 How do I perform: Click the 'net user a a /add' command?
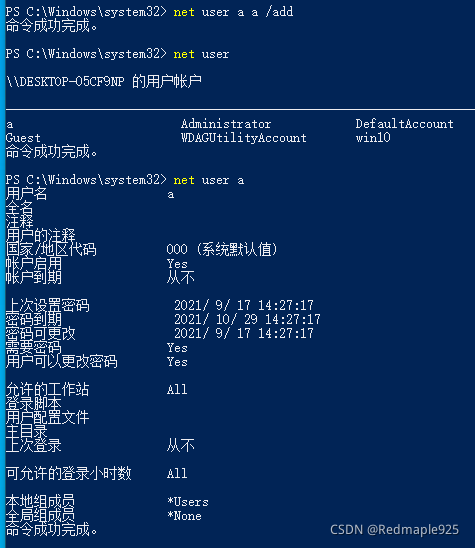tap(233, 13)
